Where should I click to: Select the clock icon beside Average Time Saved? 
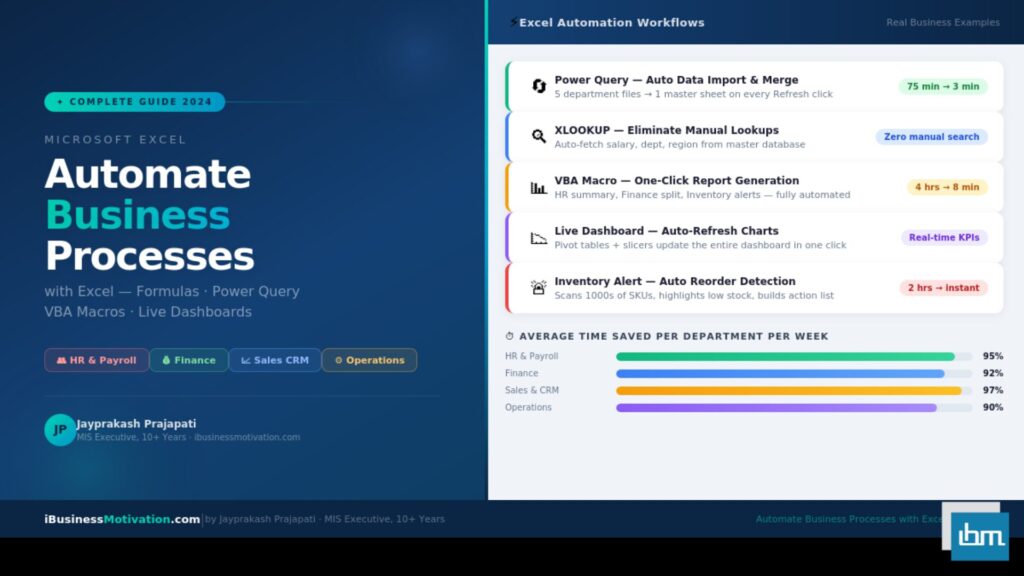click(508, 336)
